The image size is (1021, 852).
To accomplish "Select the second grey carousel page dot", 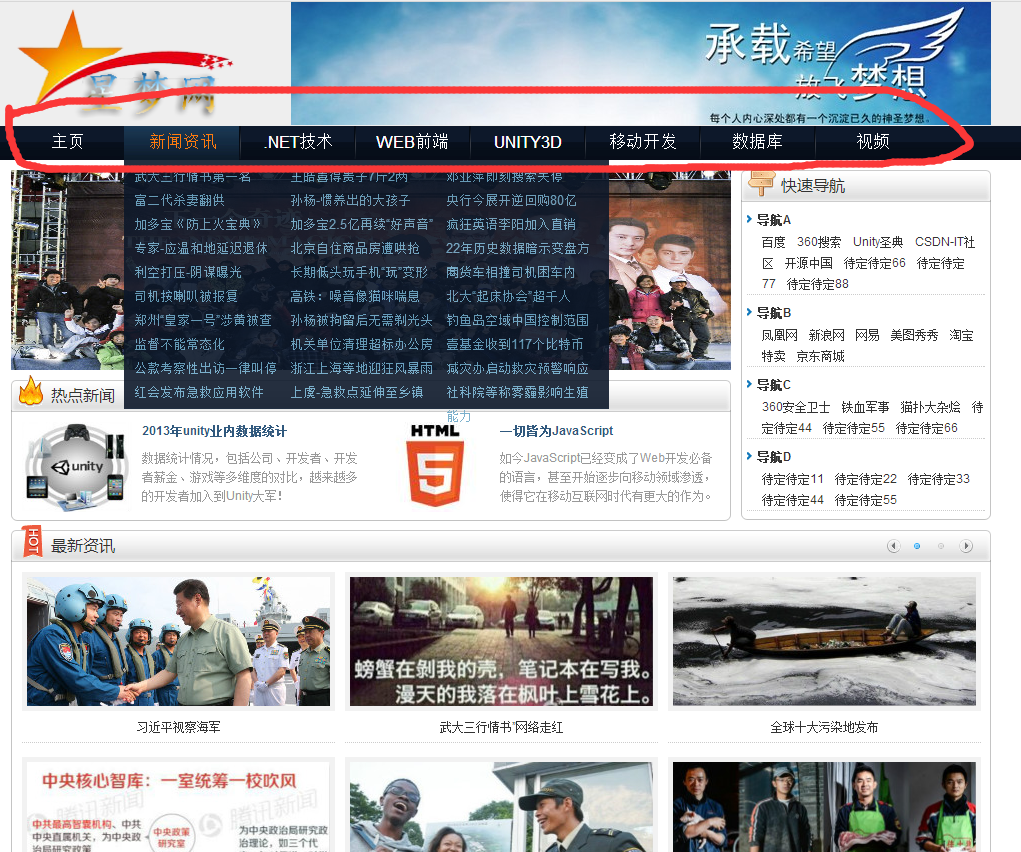I will [x=941, y=546].
